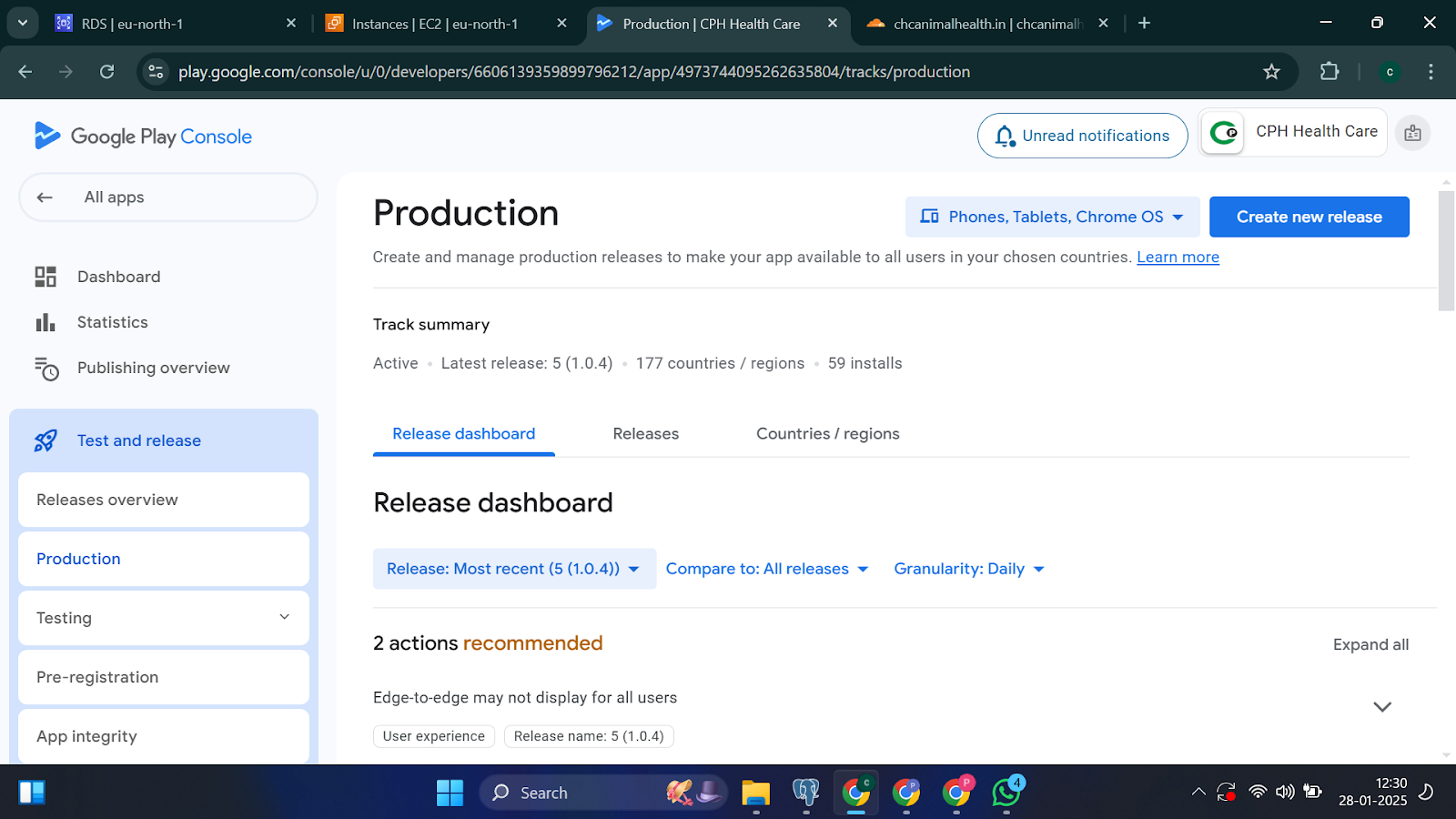Open pgAdmin elephant icon in the taskbar

coord(805,793)
